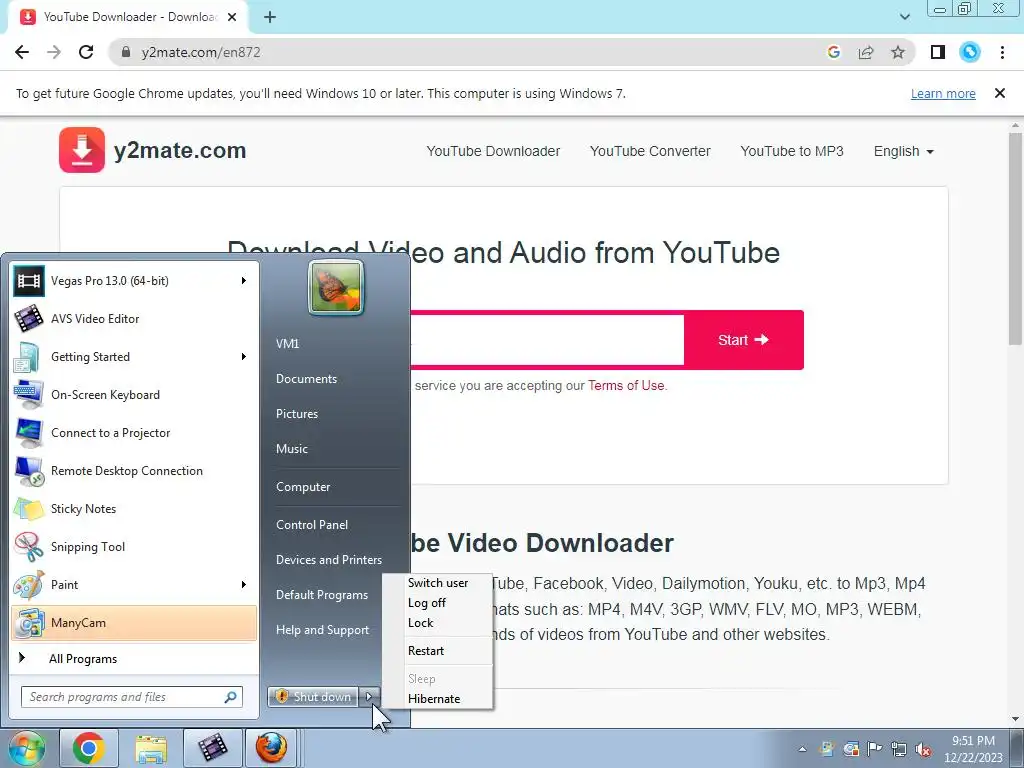Viewport: 1024px width, 768px height.
Task: Open a new Chrome tab
Action: [270, 17]
